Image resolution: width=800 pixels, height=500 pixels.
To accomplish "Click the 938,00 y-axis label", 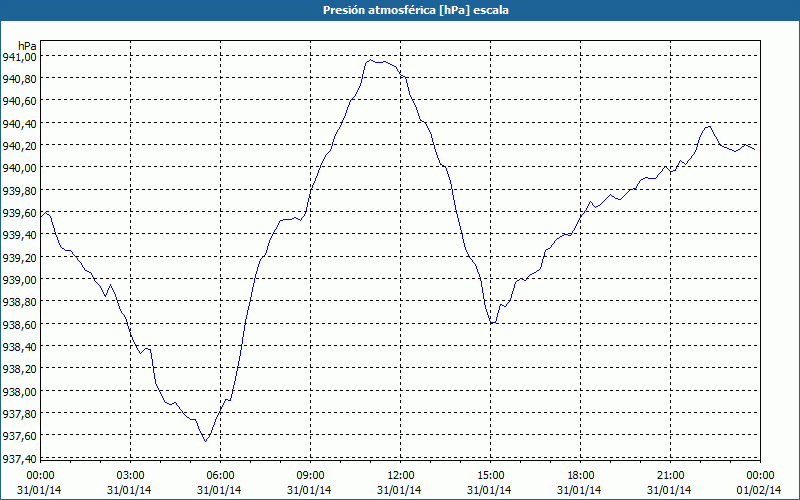I will coord(19,391).
